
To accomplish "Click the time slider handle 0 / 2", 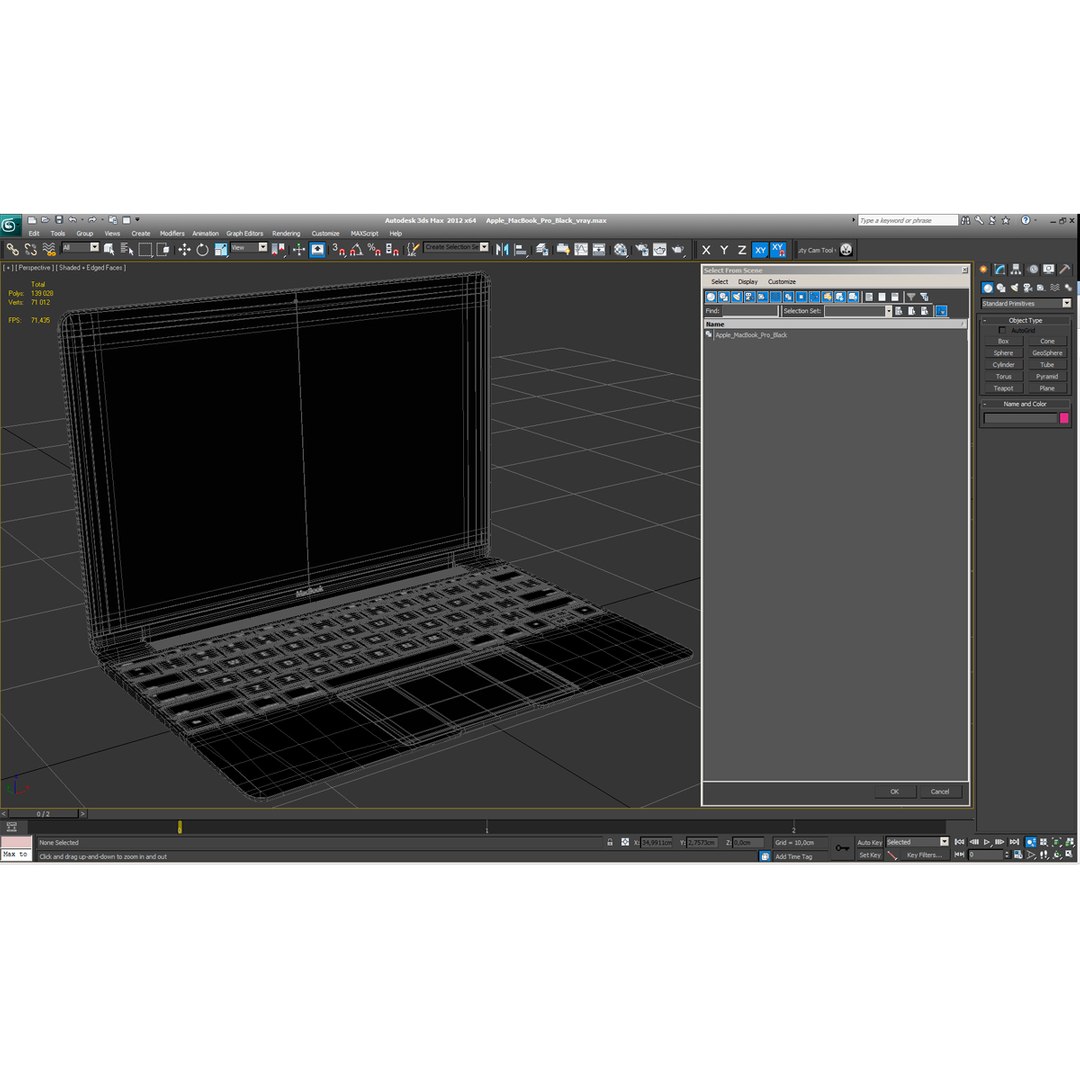I will coord(43,814).
